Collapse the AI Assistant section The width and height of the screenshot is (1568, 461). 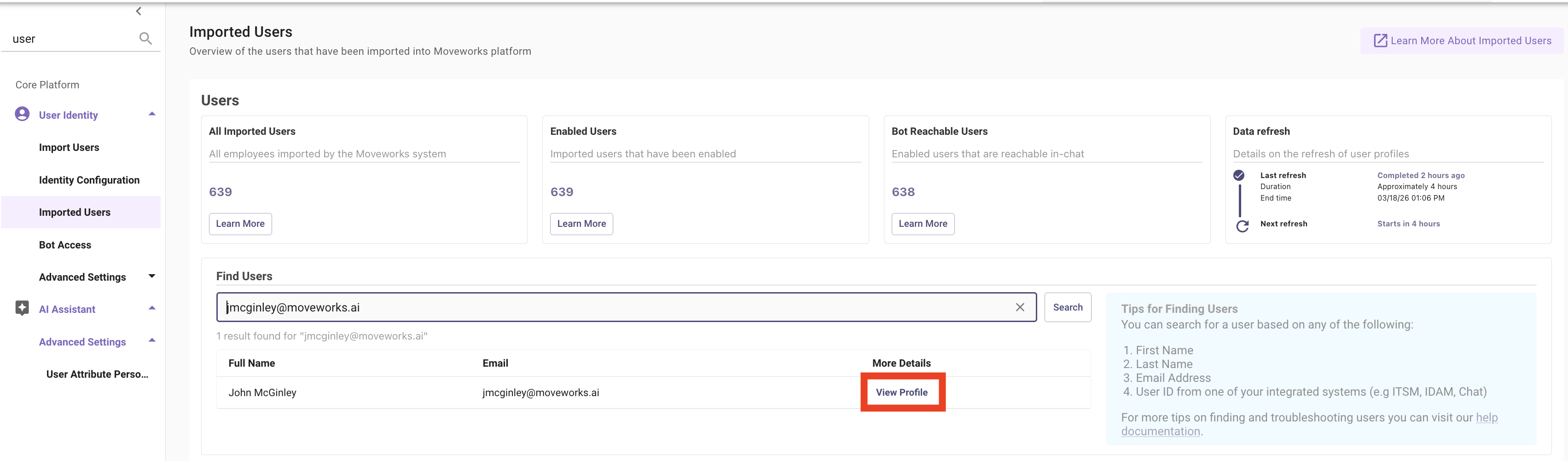point(151,308)
